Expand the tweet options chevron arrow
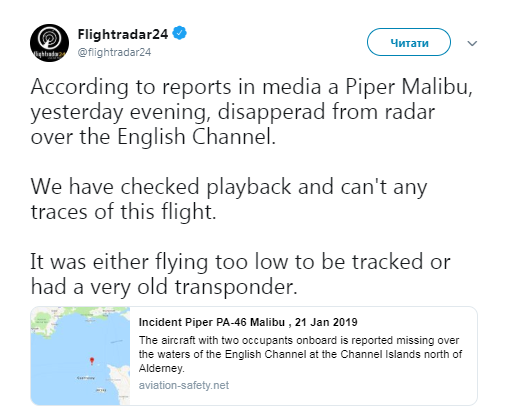Image resolution: width=506 pixels, height=411 pixels. click(472, 43)
